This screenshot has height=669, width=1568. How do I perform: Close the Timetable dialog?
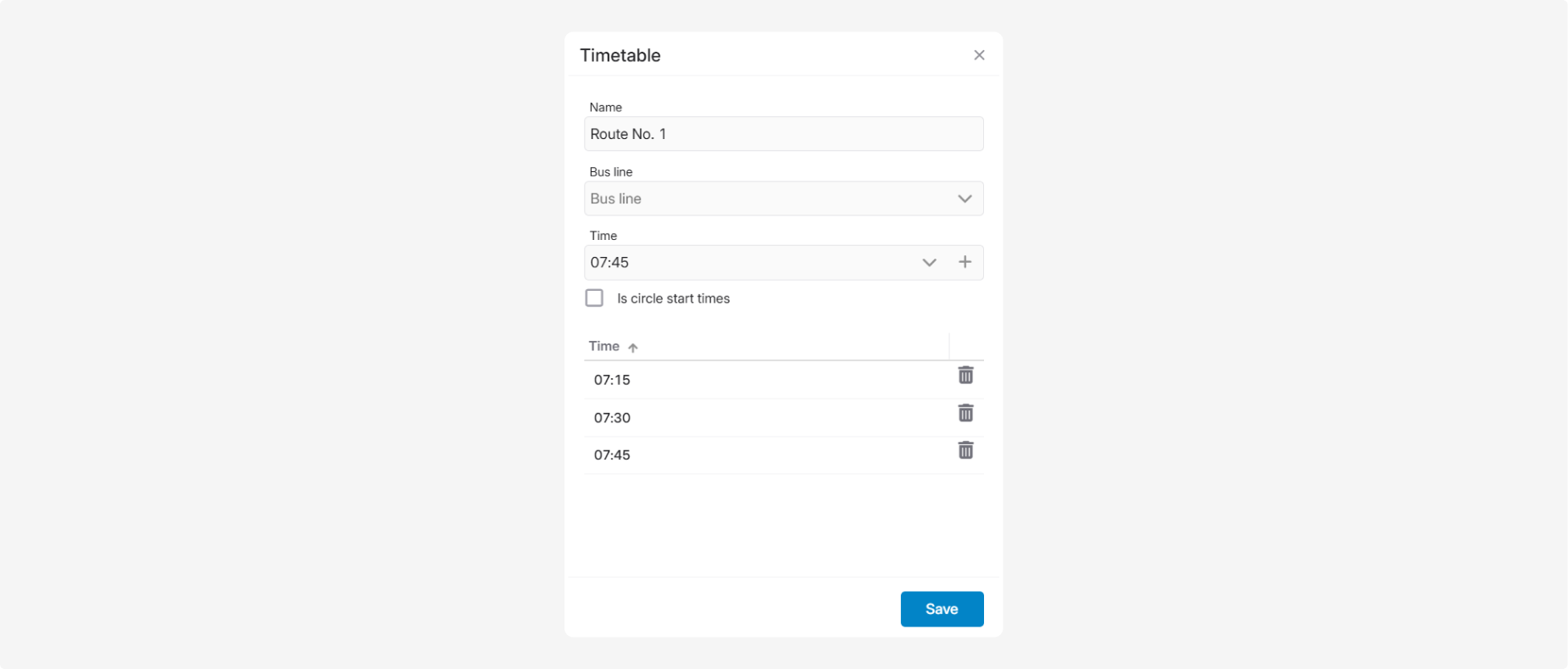tap(979, 55)
